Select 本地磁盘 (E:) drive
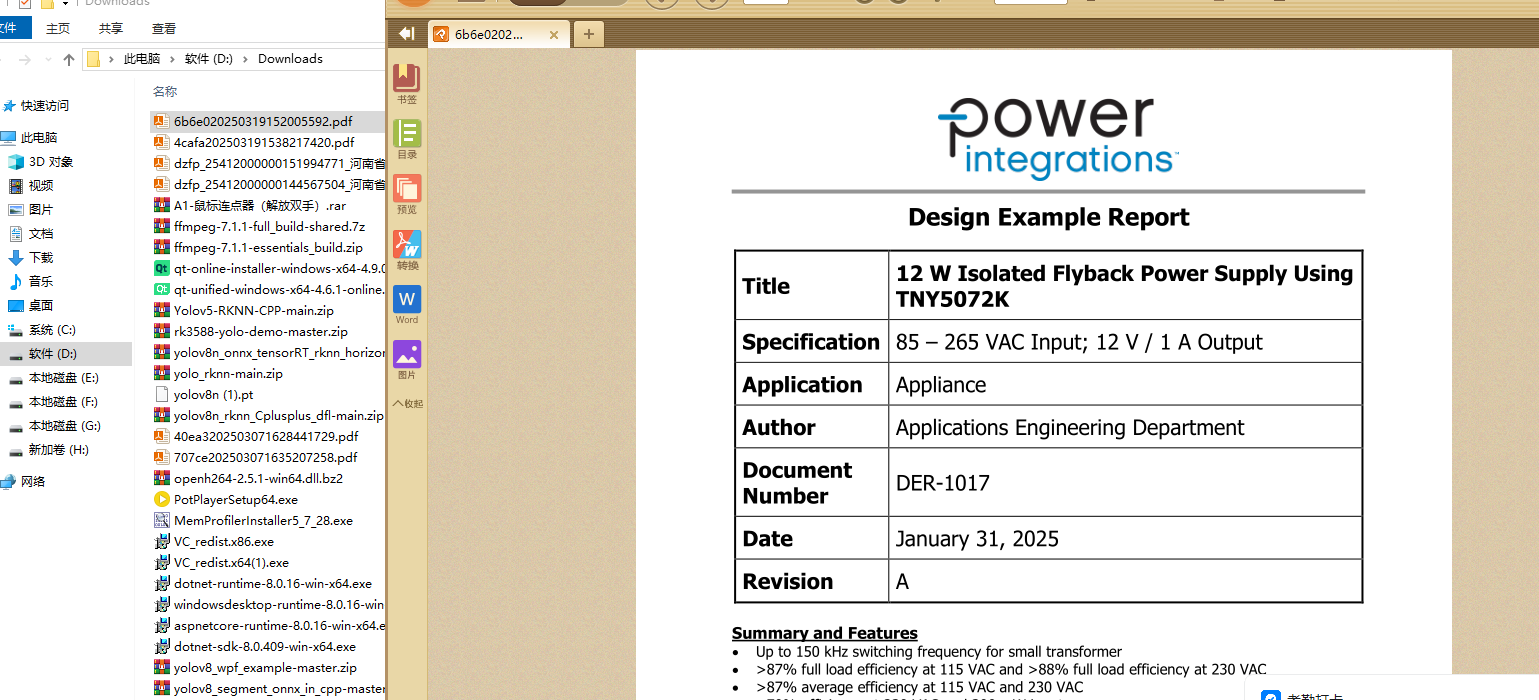This screenshot has height=700, width=1539. click(x=64, y=378)
